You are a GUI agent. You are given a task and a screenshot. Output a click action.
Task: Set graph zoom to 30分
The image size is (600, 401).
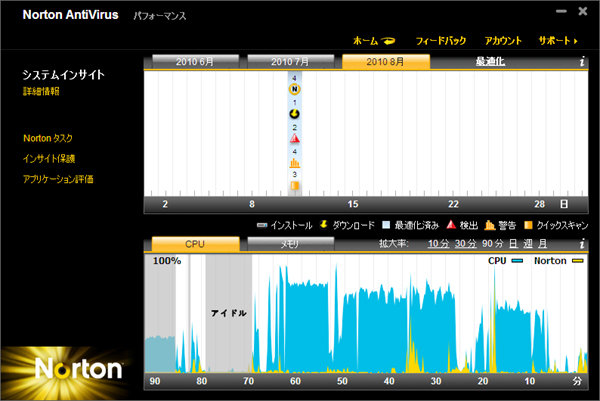pyautogui.click(x=465, y=243)
